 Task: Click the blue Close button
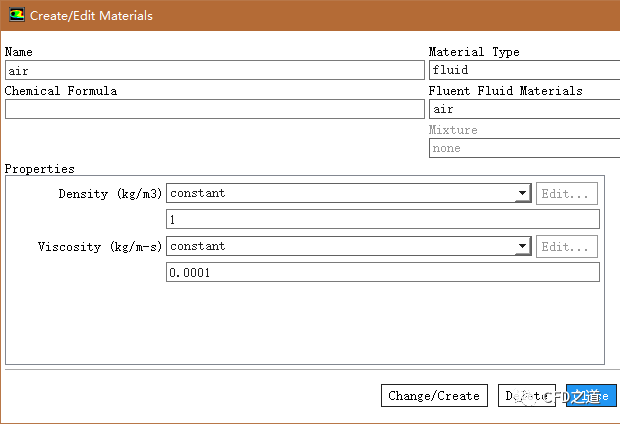tap(592, 396)
